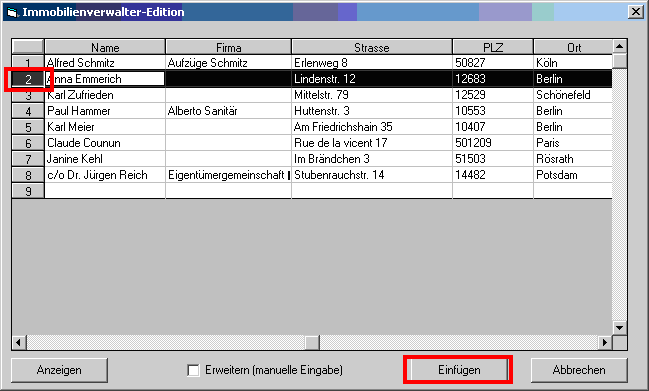Click the Einfügen button

coord(459,370)
